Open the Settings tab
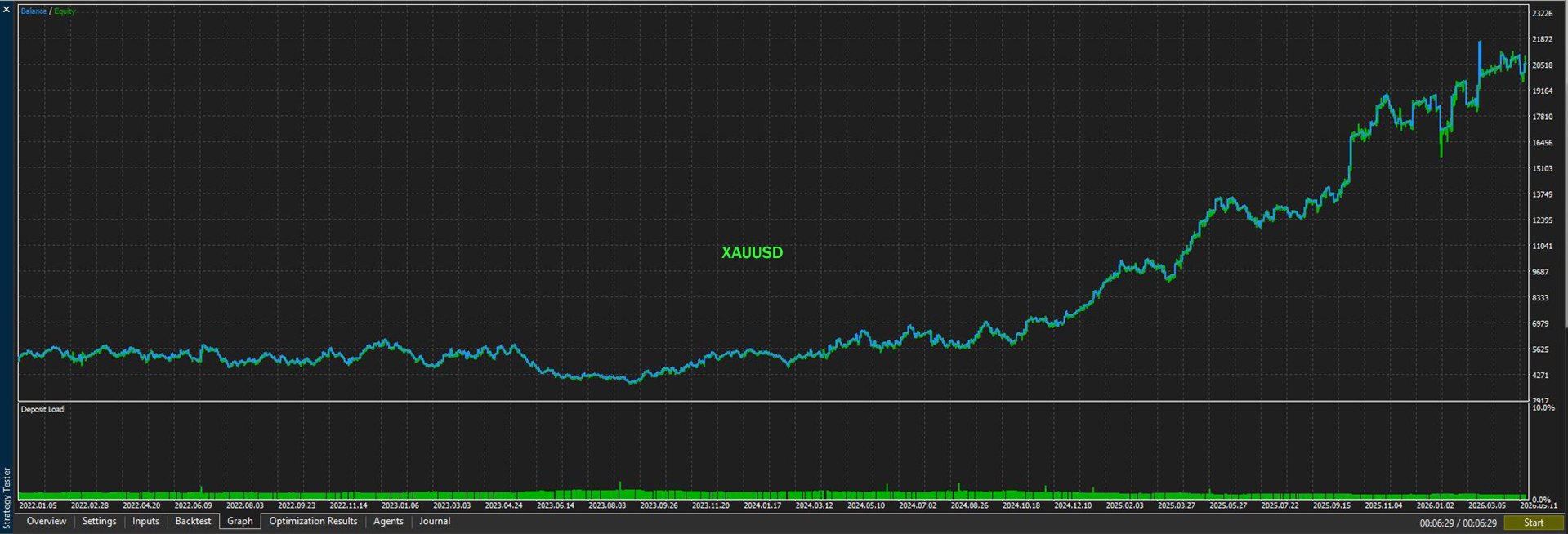 (100, 522)
